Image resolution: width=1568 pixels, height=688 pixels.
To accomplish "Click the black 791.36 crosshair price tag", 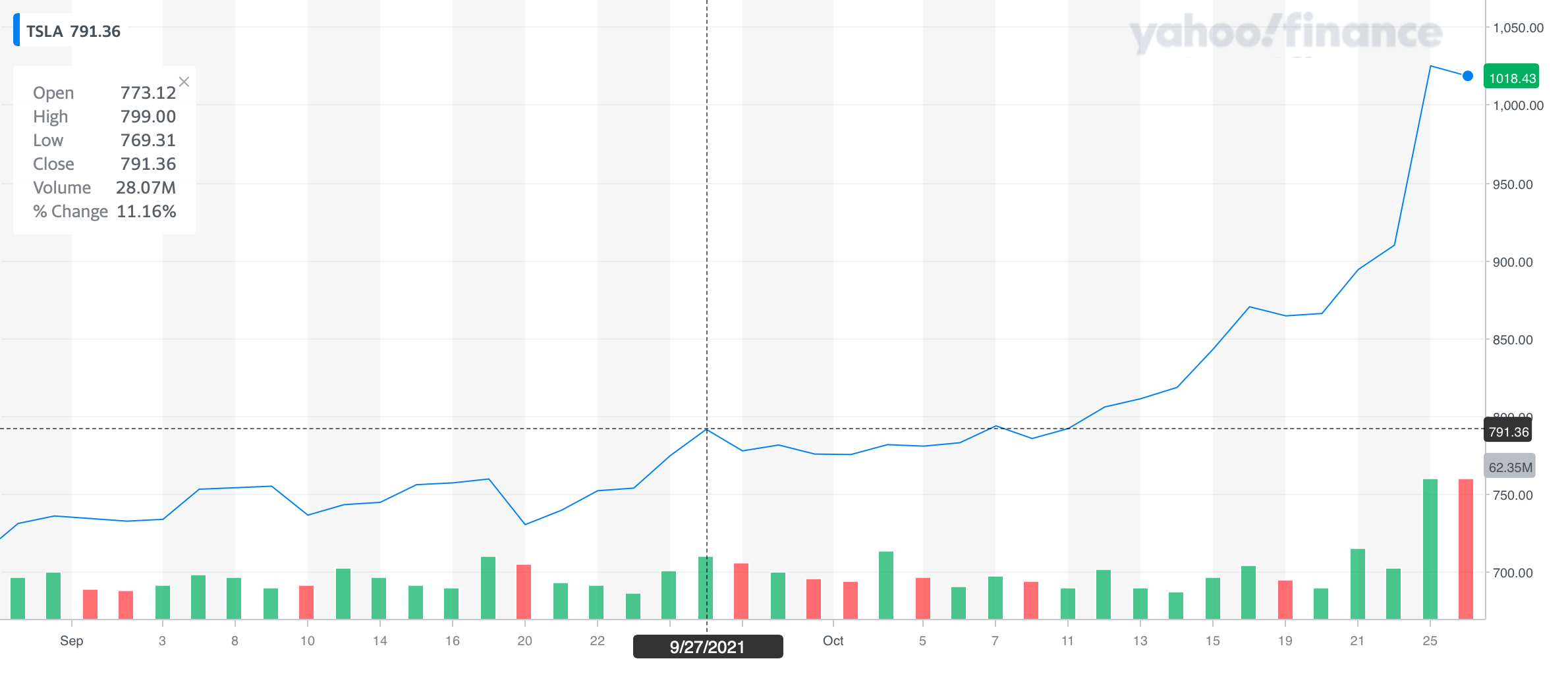I will pyautogui.click(x=1508, y=432).
